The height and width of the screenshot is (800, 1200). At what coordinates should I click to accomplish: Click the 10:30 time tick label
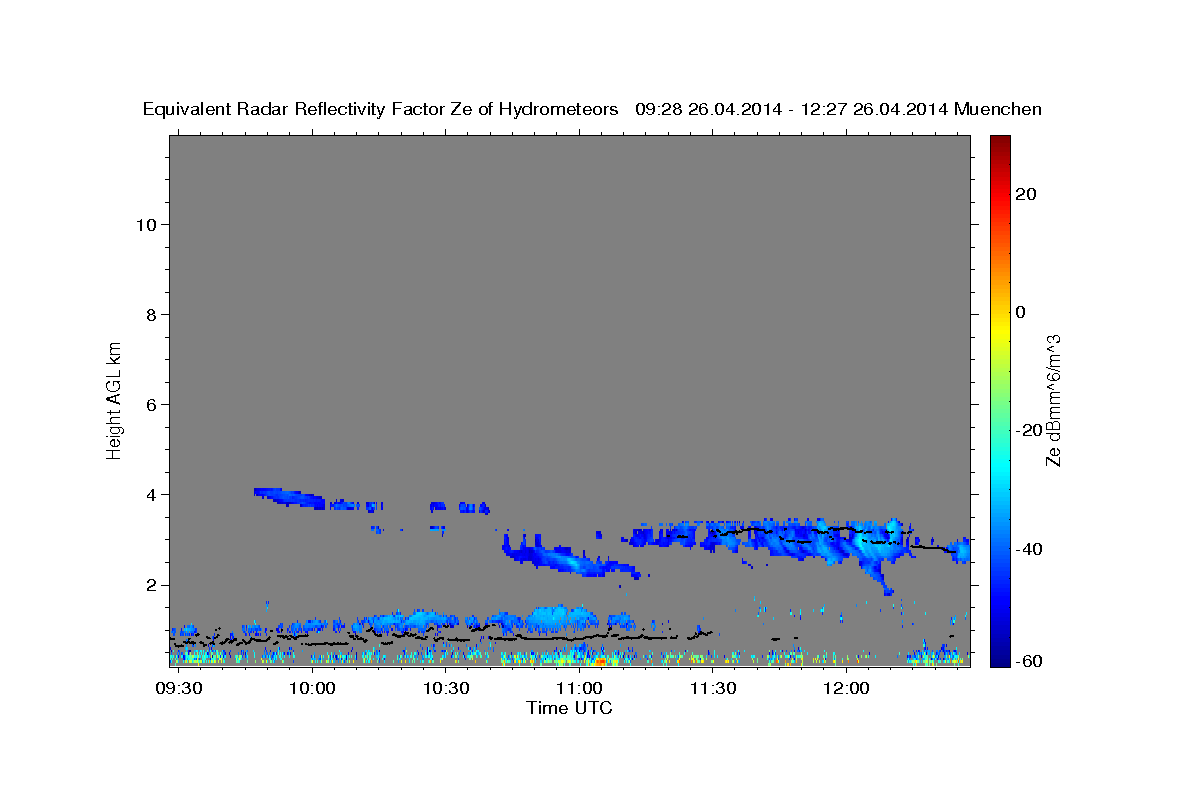446,689
